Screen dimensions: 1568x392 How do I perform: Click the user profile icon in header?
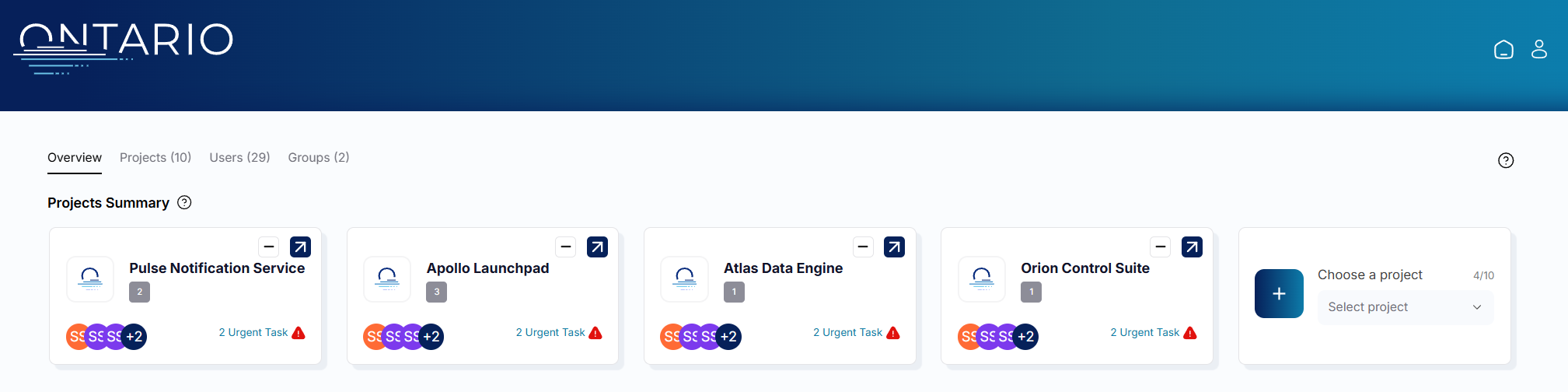pos(1538,50)
